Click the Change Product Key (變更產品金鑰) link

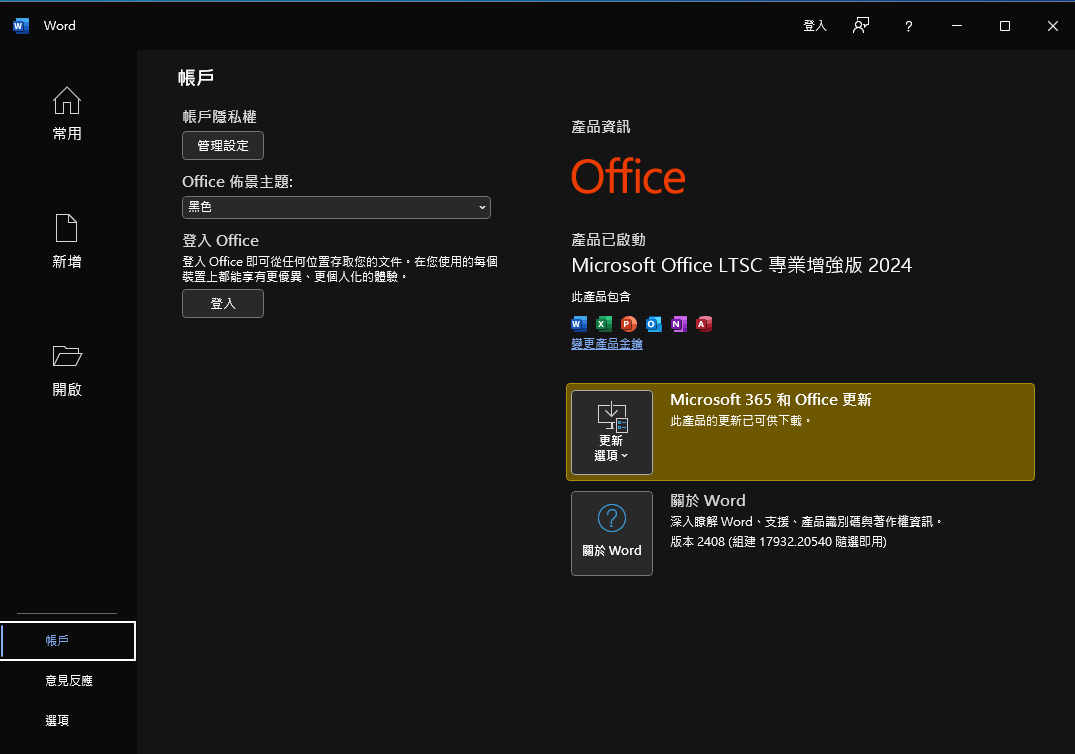coord(607,344)
